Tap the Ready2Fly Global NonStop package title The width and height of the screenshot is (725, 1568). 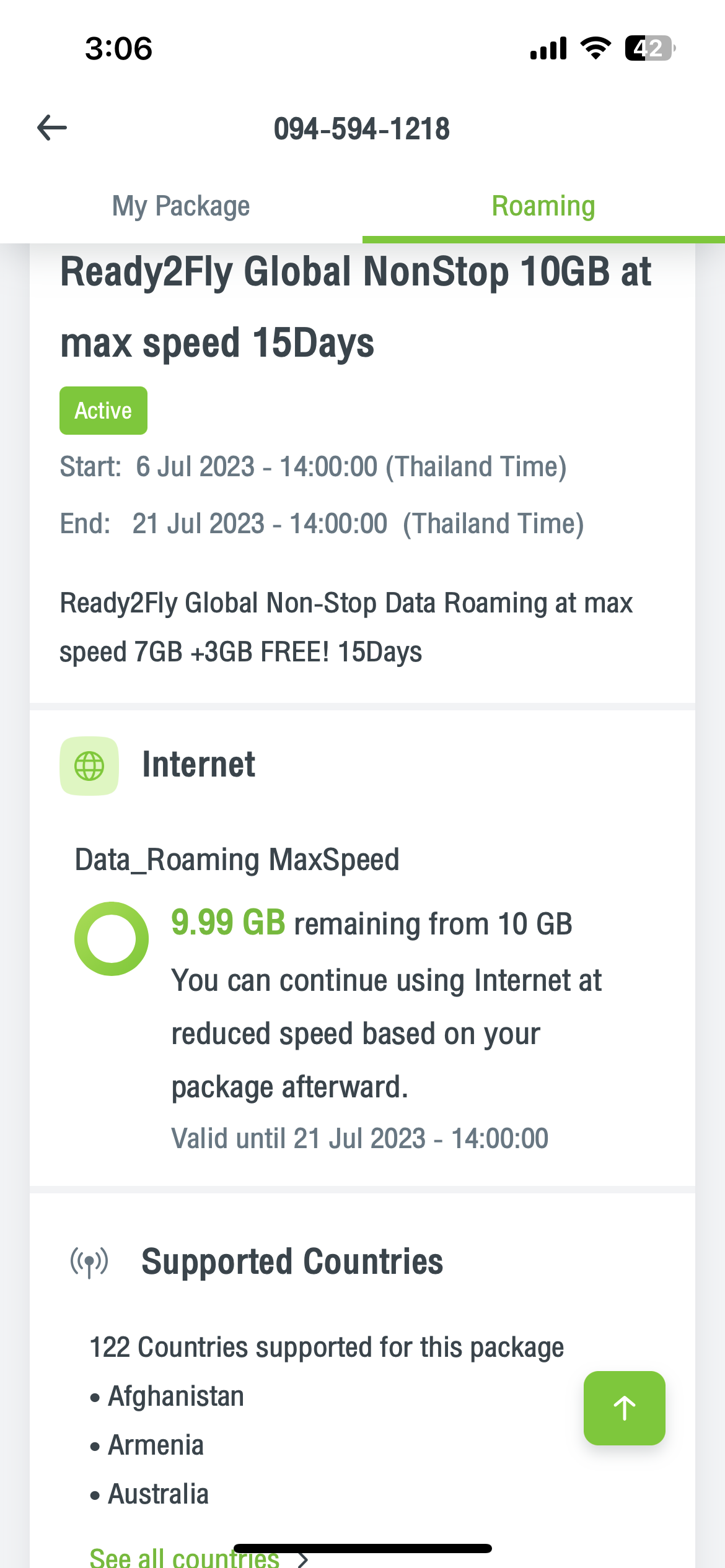355,307
